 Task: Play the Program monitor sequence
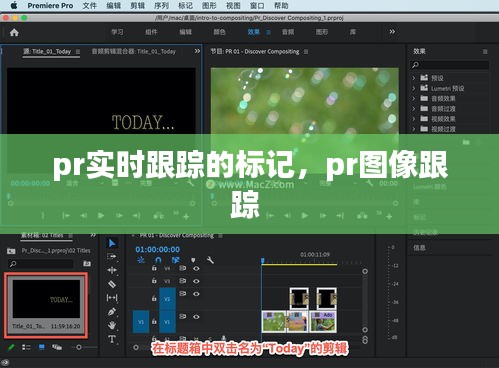(304, 216)
